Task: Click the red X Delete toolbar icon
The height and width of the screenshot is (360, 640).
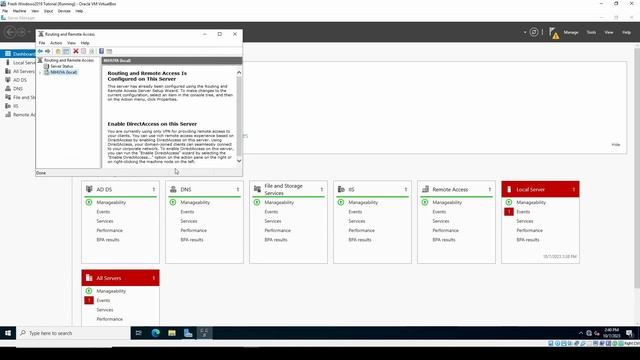Action: [76, 51]
